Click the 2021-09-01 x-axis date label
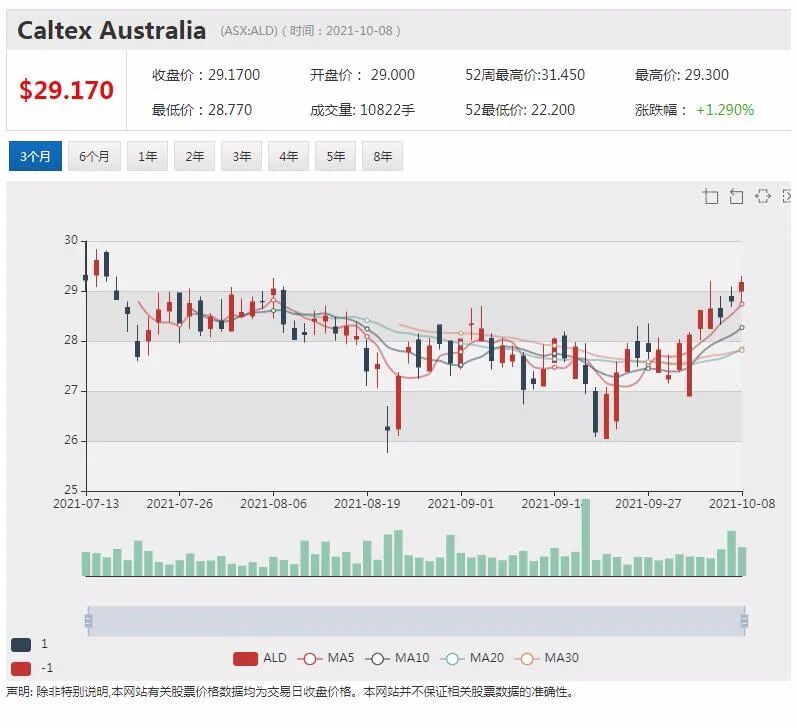Screen dimensions: 797x728 point(461,504)
